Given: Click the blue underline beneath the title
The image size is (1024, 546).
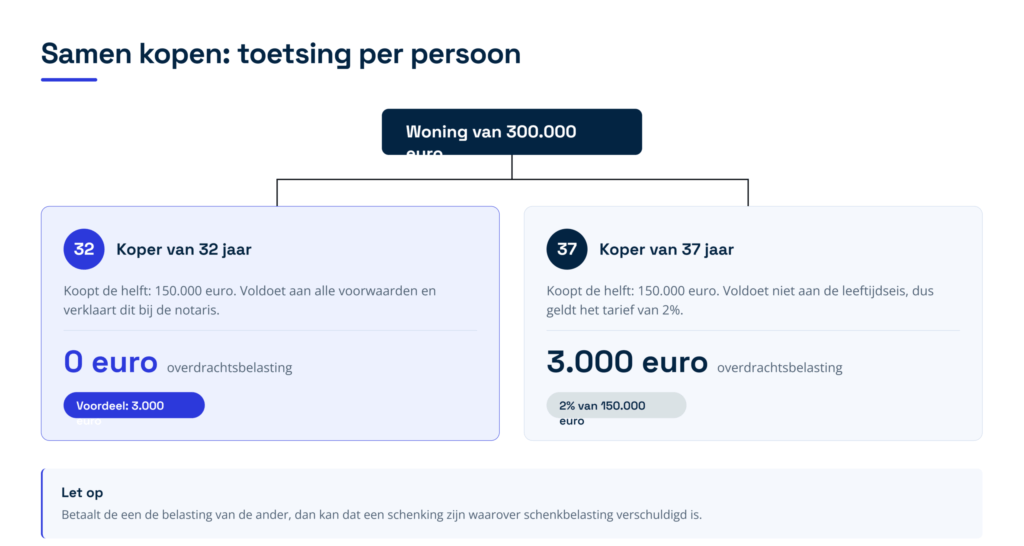Looking at the screenshot, I should click(69, 80).
